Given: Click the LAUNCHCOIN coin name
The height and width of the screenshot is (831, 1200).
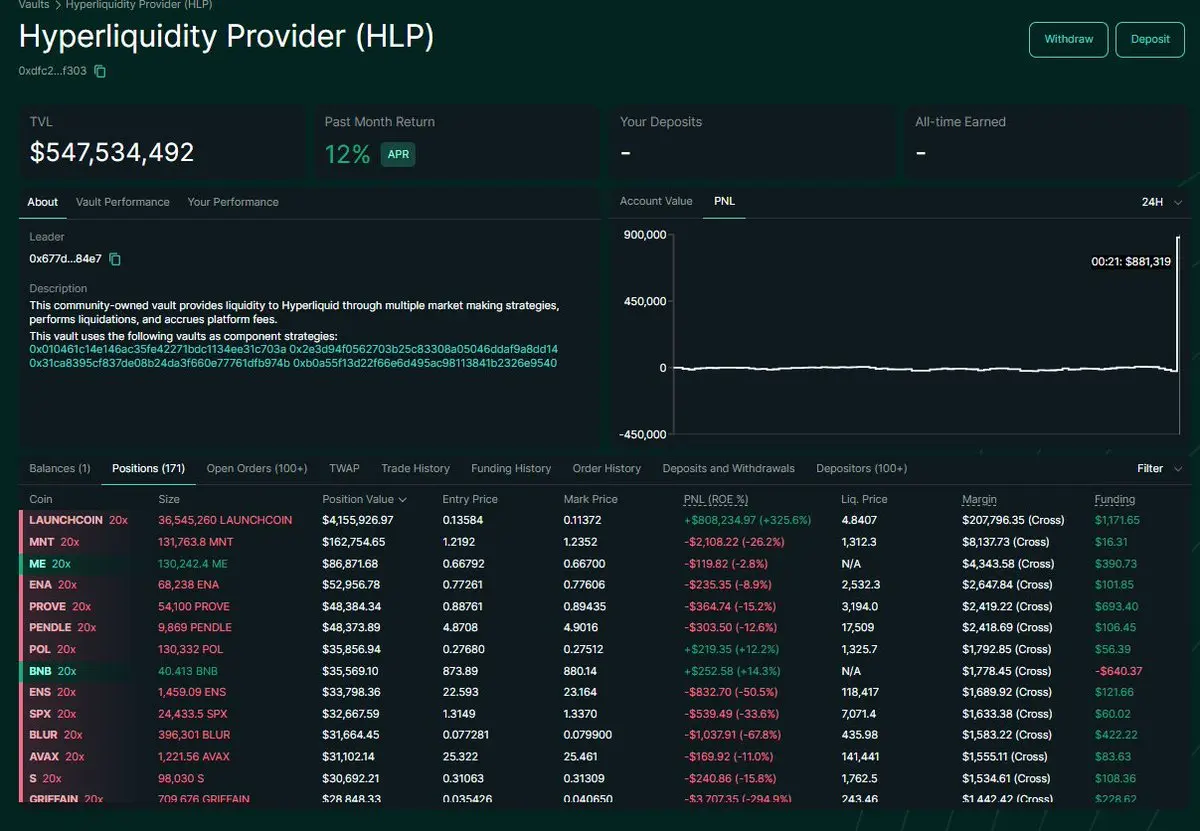Looking at the screenshot, I should pyautogui.click(x=66, y=520).
